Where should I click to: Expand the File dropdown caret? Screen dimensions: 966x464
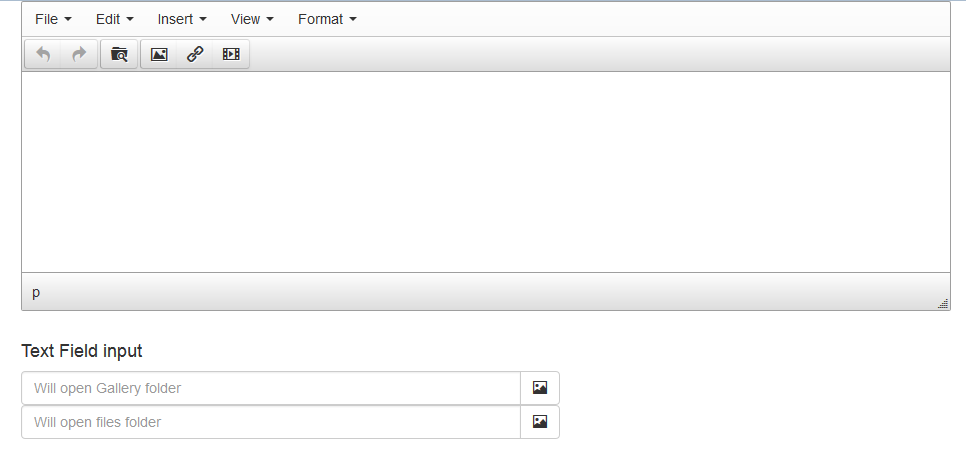click(x=68, y=20)
